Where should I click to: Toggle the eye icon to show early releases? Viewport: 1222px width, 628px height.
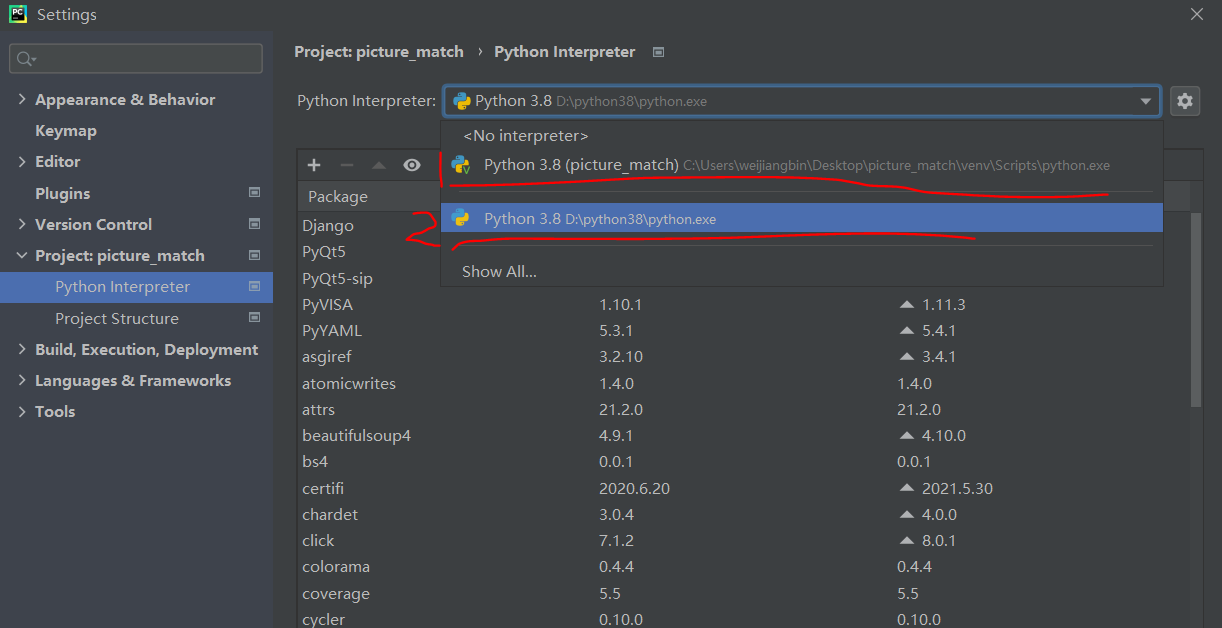point(410,165)
